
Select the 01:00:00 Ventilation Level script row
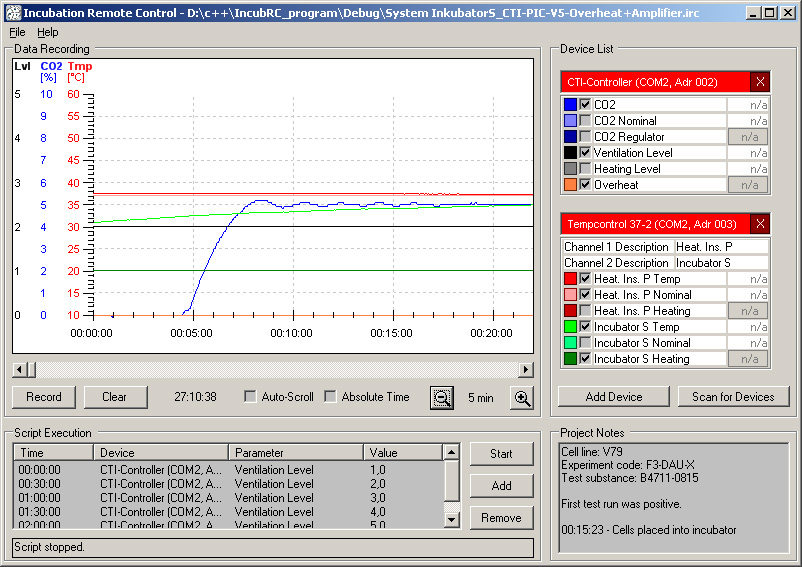click(x=229, y=498)
